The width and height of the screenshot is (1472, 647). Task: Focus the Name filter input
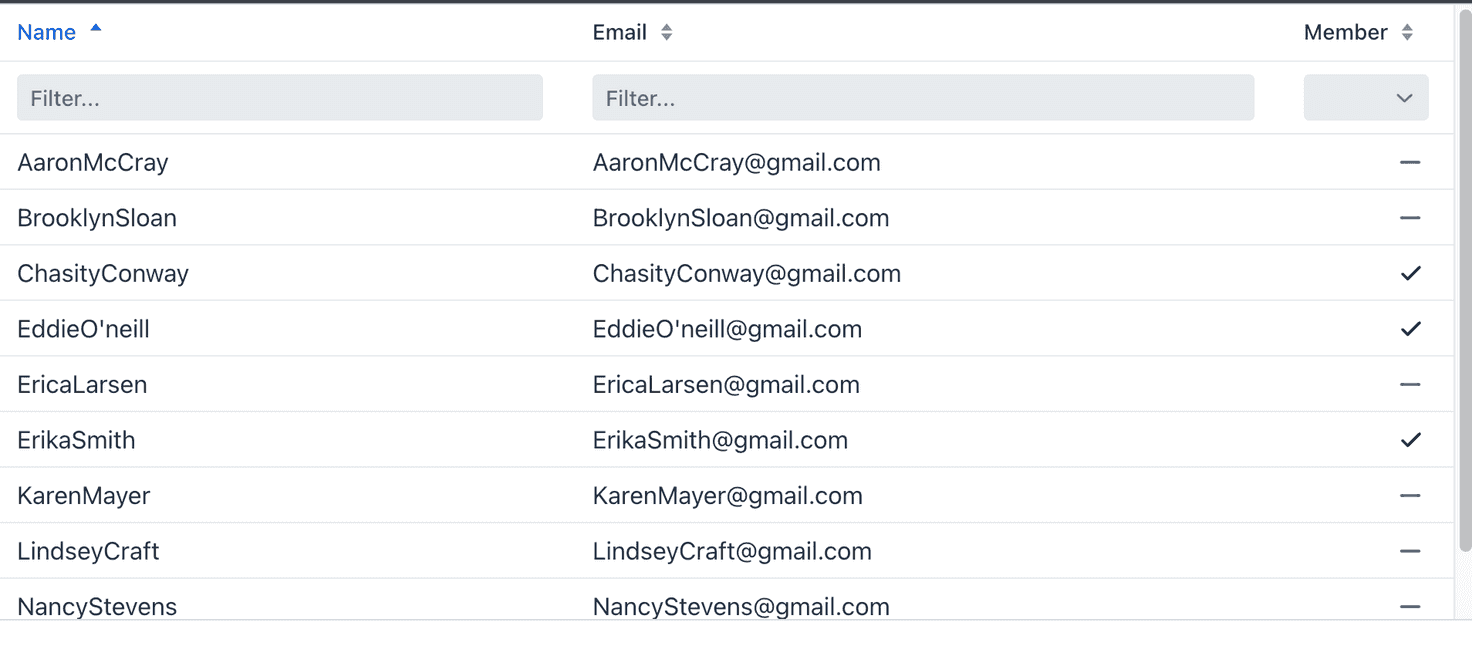click(x=280, y=98)
